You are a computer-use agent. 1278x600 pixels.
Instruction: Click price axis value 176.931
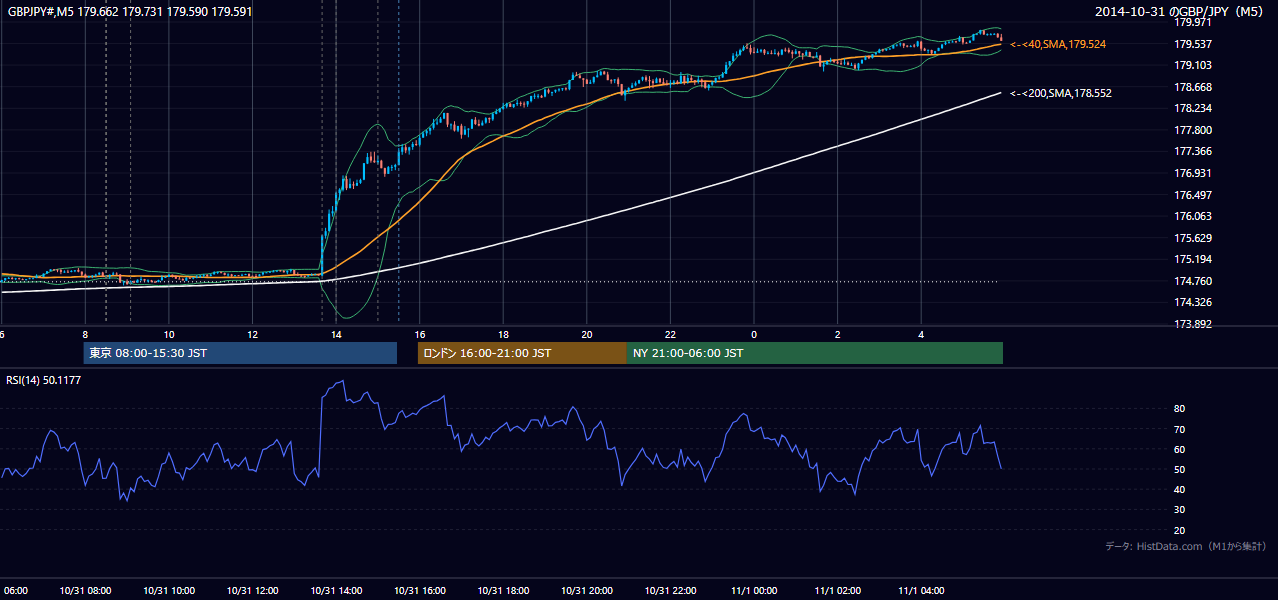click(x=1194, y=173)
